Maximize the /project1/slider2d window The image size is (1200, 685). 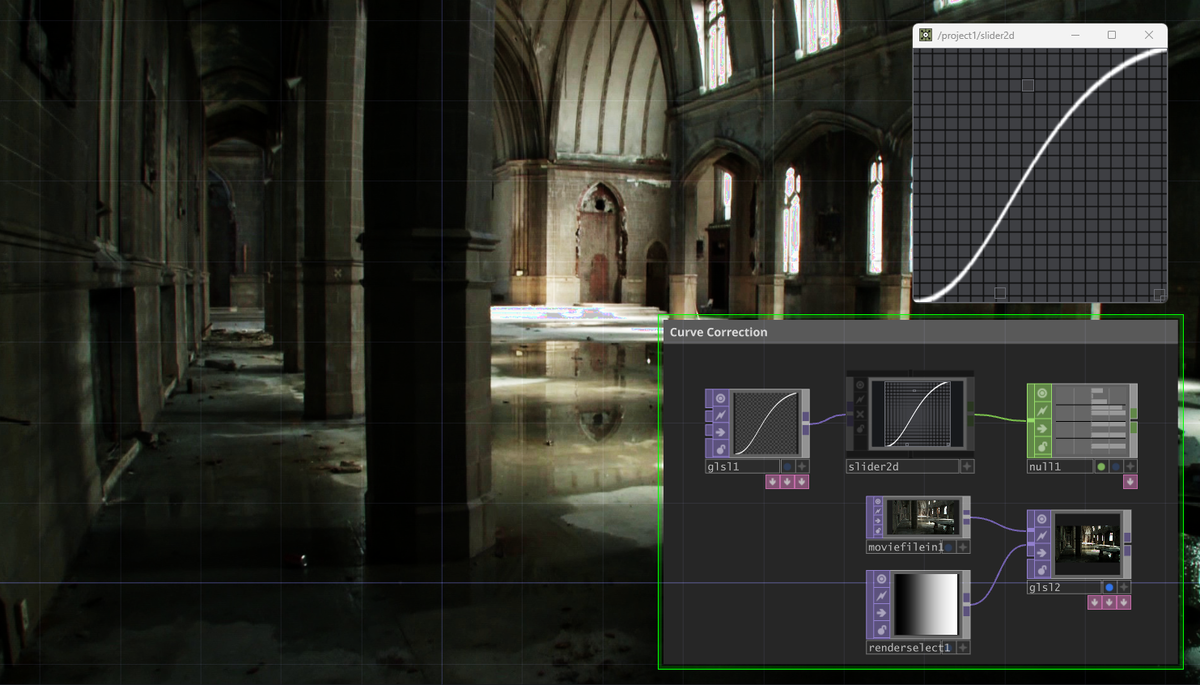coord(1112,35)
